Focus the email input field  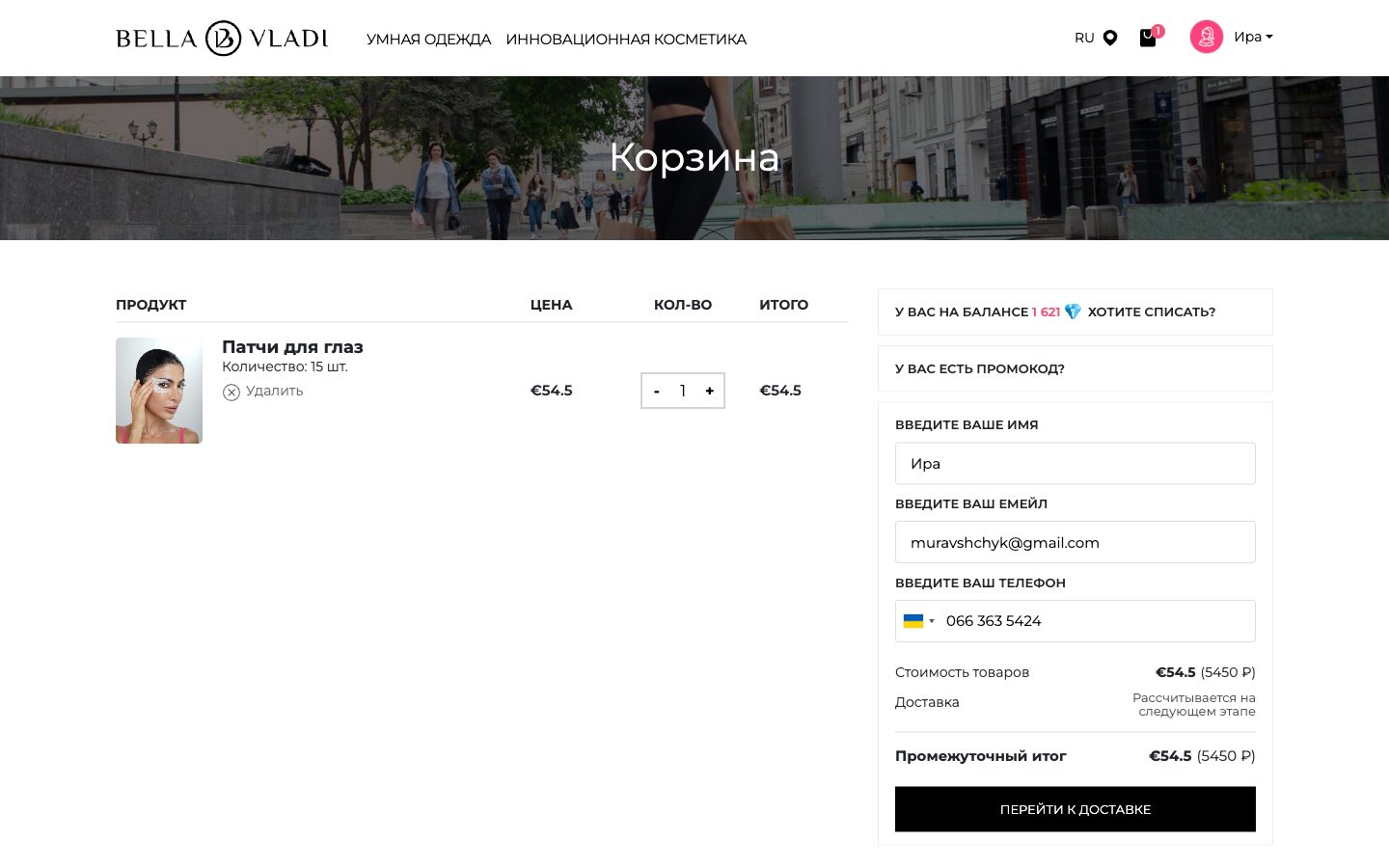[1076, 542]
